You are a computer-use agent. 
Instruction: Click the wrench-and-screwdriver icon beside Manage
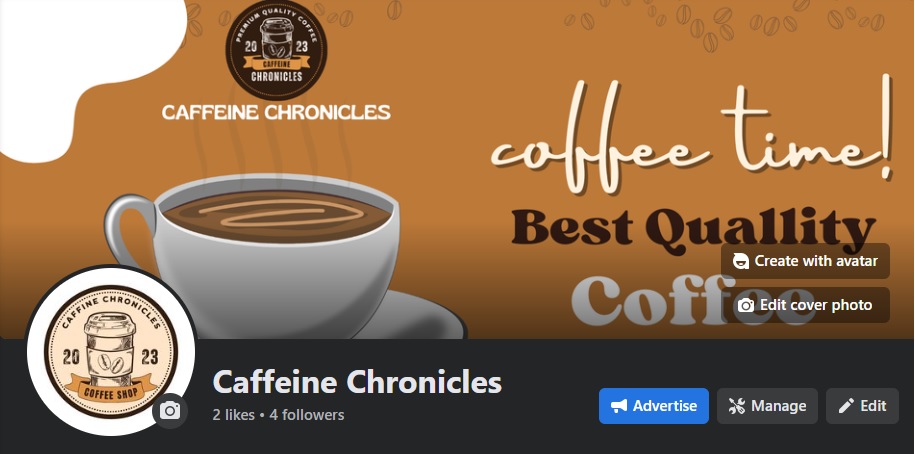(737, 406)
